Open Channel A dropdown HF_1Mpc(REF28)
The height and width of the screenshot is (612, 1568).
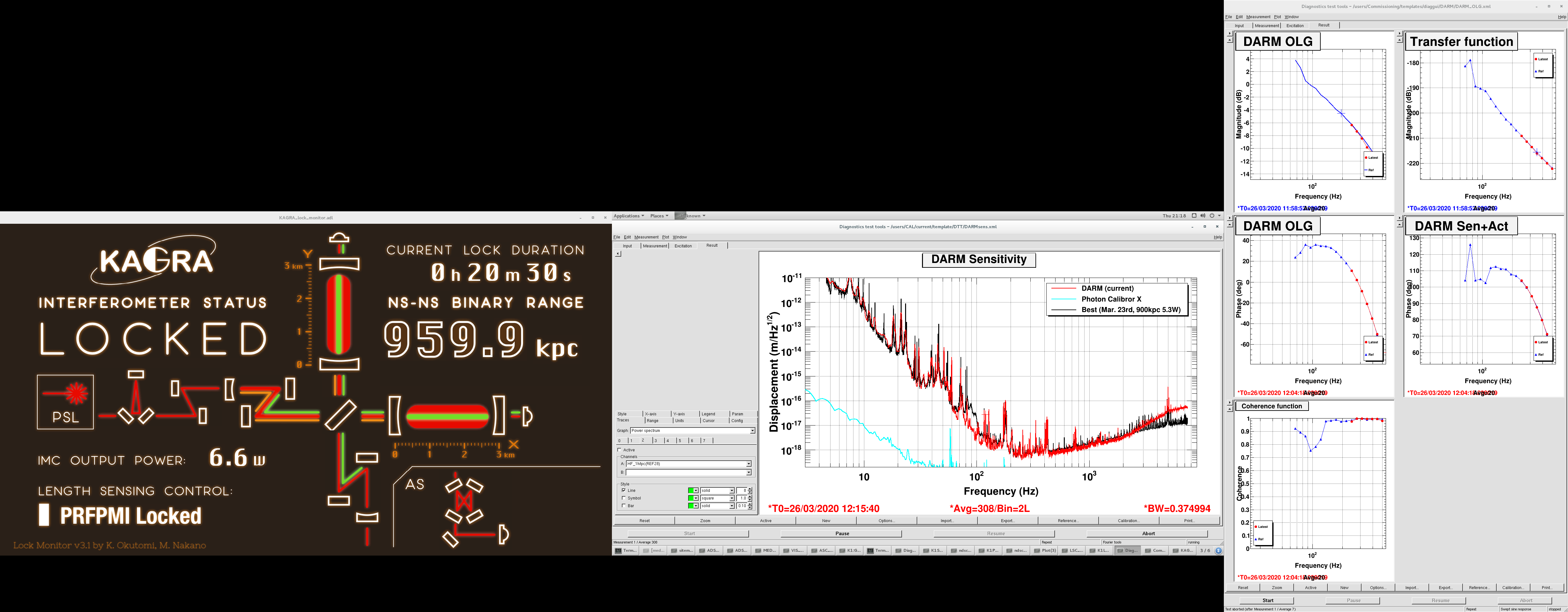coord(688,464)
